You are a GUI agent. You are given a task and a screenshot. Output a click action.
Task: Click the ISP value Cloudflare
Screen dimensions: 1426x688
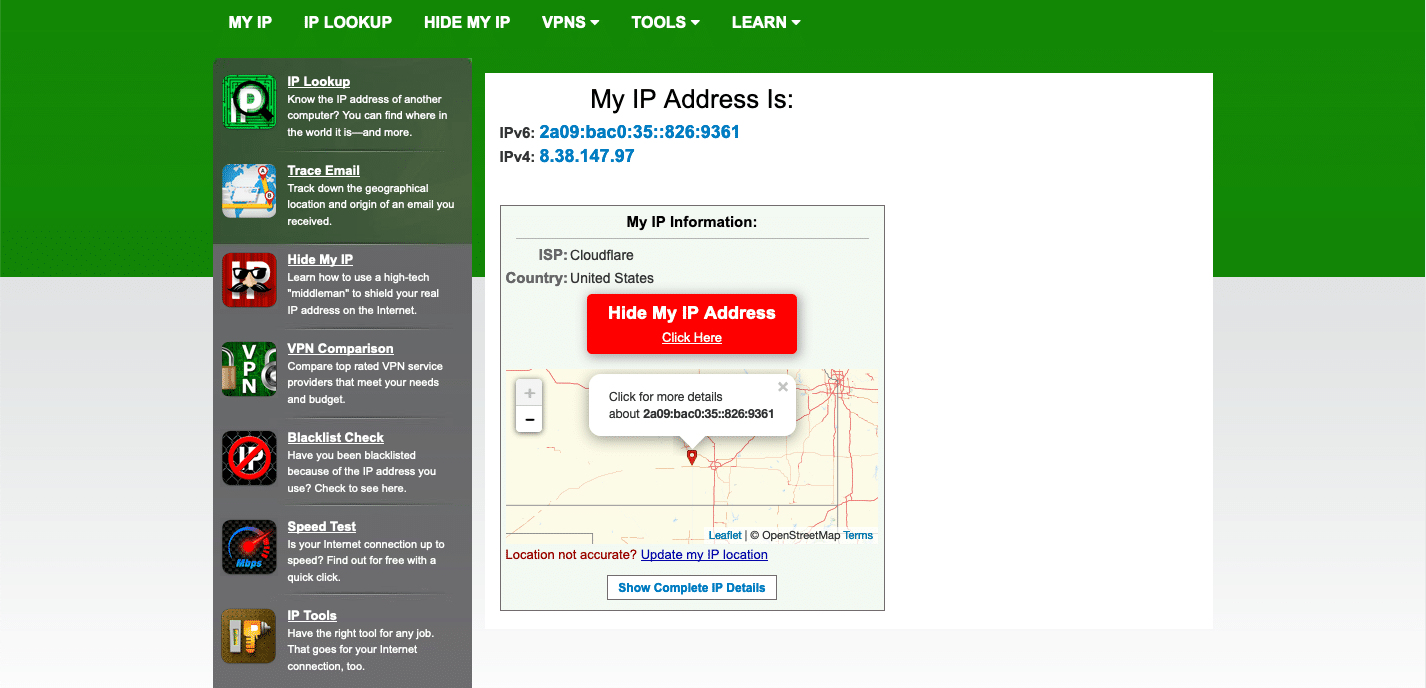tap(602, 256)
